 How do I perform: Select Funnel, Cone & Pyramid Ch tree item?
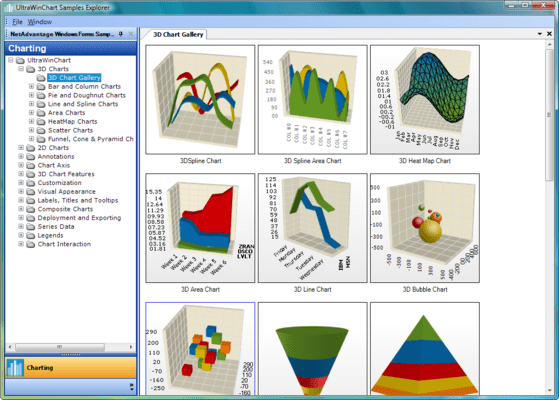tap(91, 139)
